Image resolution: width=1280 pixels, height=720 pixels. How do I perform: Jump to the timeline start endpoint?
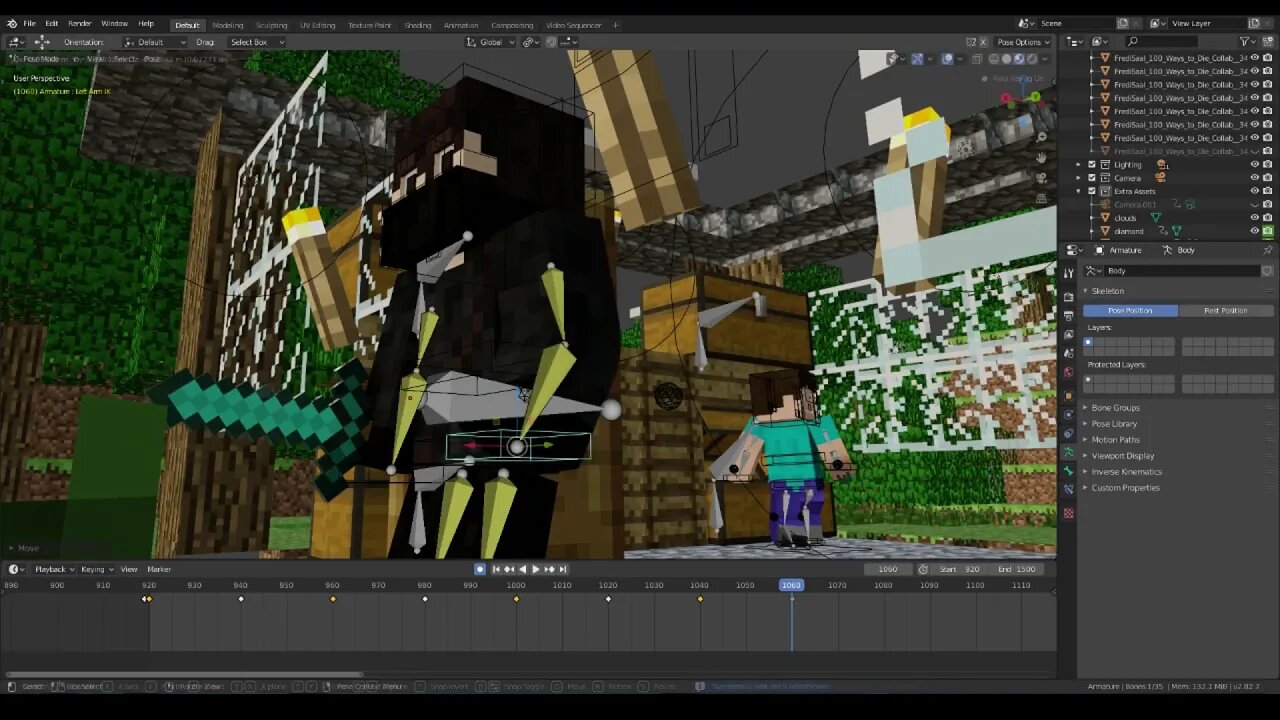click(x=495, y=569)
